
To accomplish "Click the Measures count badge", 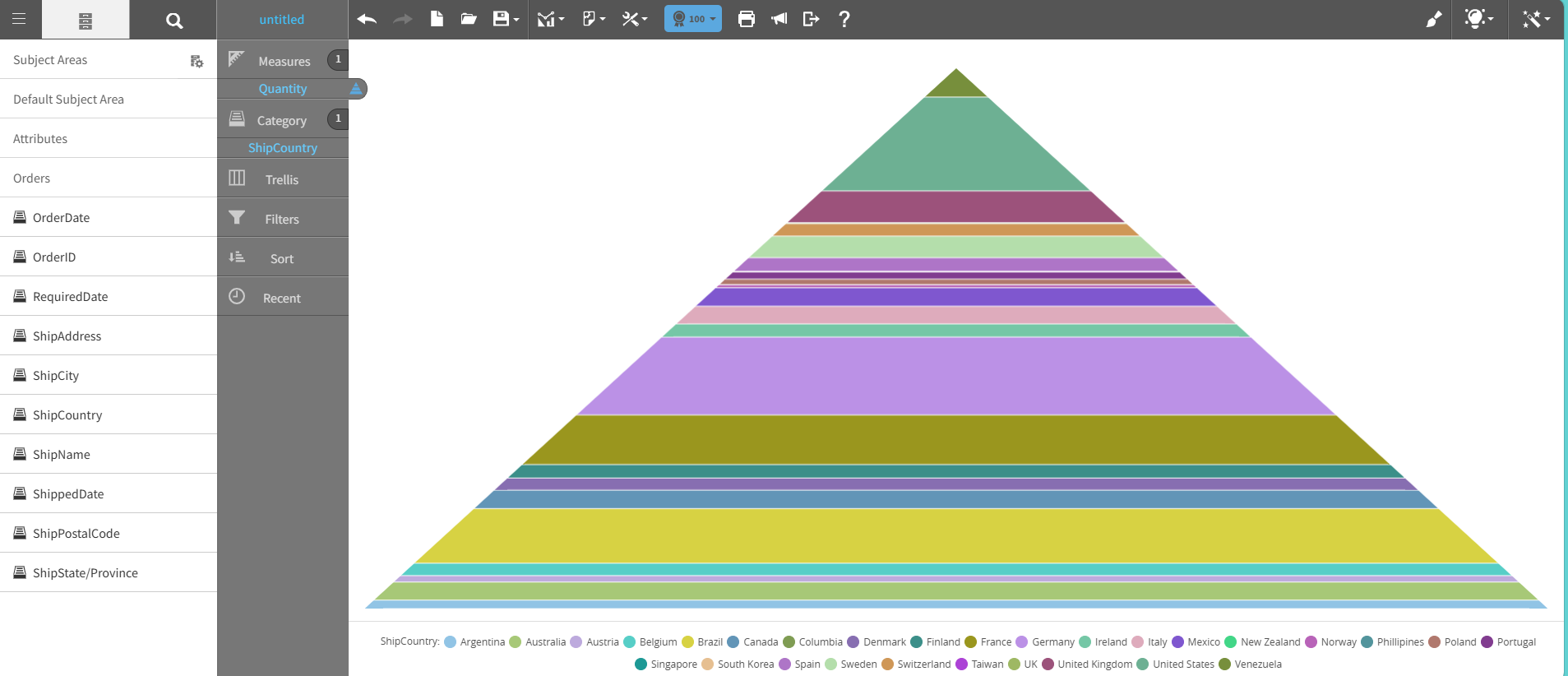I will [x=338, y=59].
